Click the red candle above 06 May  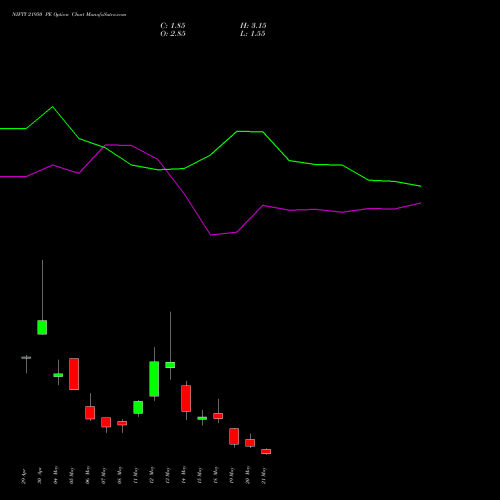click(90, 413)
